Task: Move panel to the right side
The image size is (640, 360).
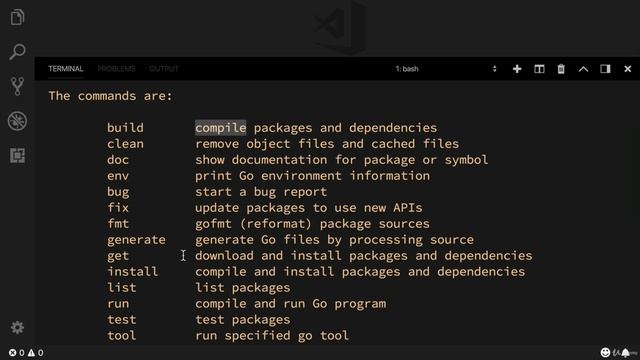Action: pos(605,69)
